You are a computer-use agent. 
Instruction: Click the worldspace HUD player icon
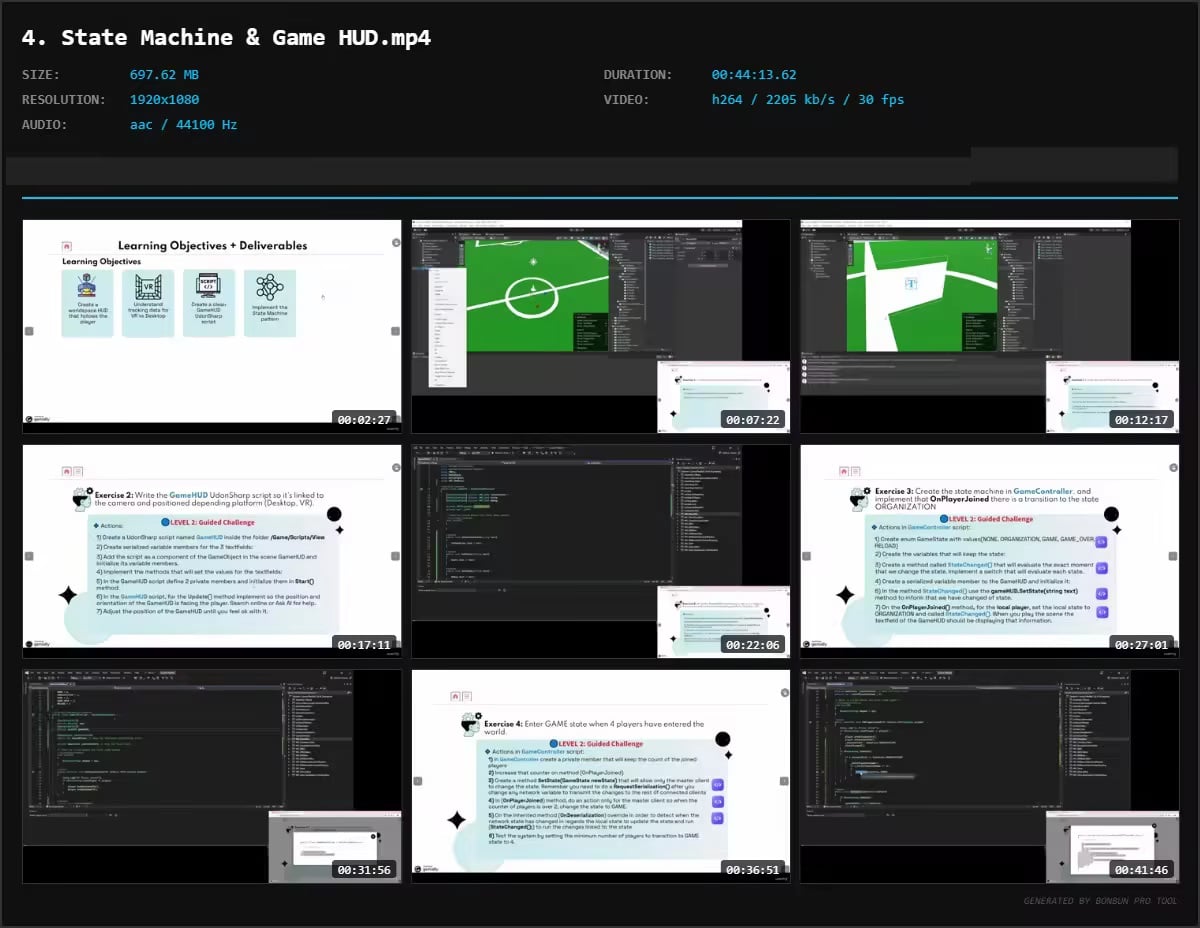(87, 287)
